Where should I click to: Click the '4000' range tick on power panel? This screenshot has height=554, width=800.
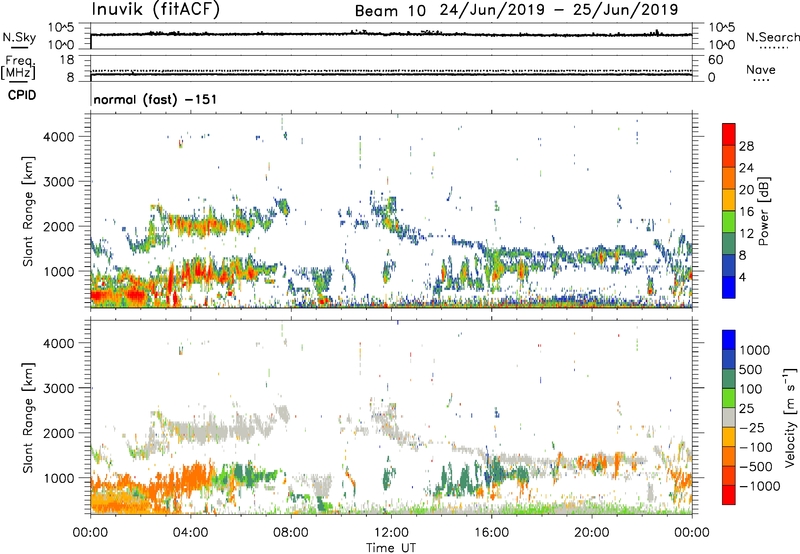point(59,137)
